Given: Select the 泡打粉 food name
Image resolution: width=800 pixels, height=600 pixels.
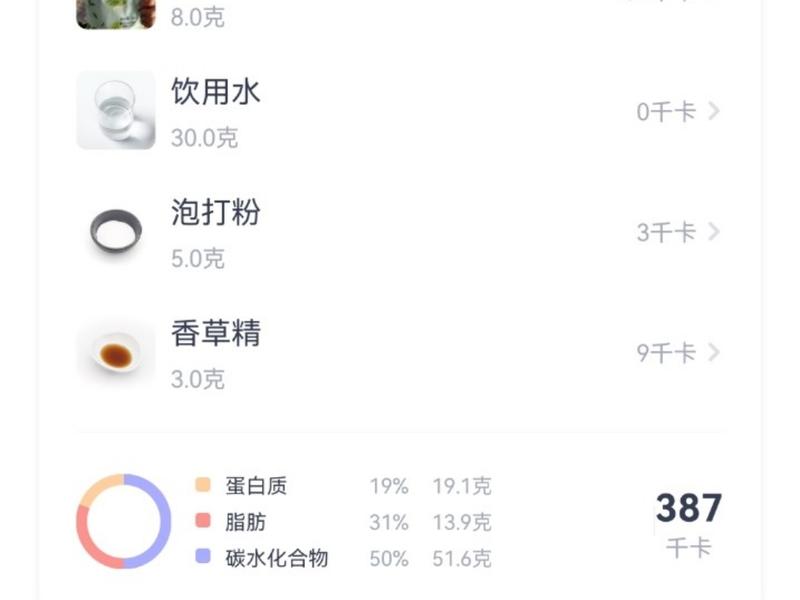Looking at the screenshot, I should point(215,213).
